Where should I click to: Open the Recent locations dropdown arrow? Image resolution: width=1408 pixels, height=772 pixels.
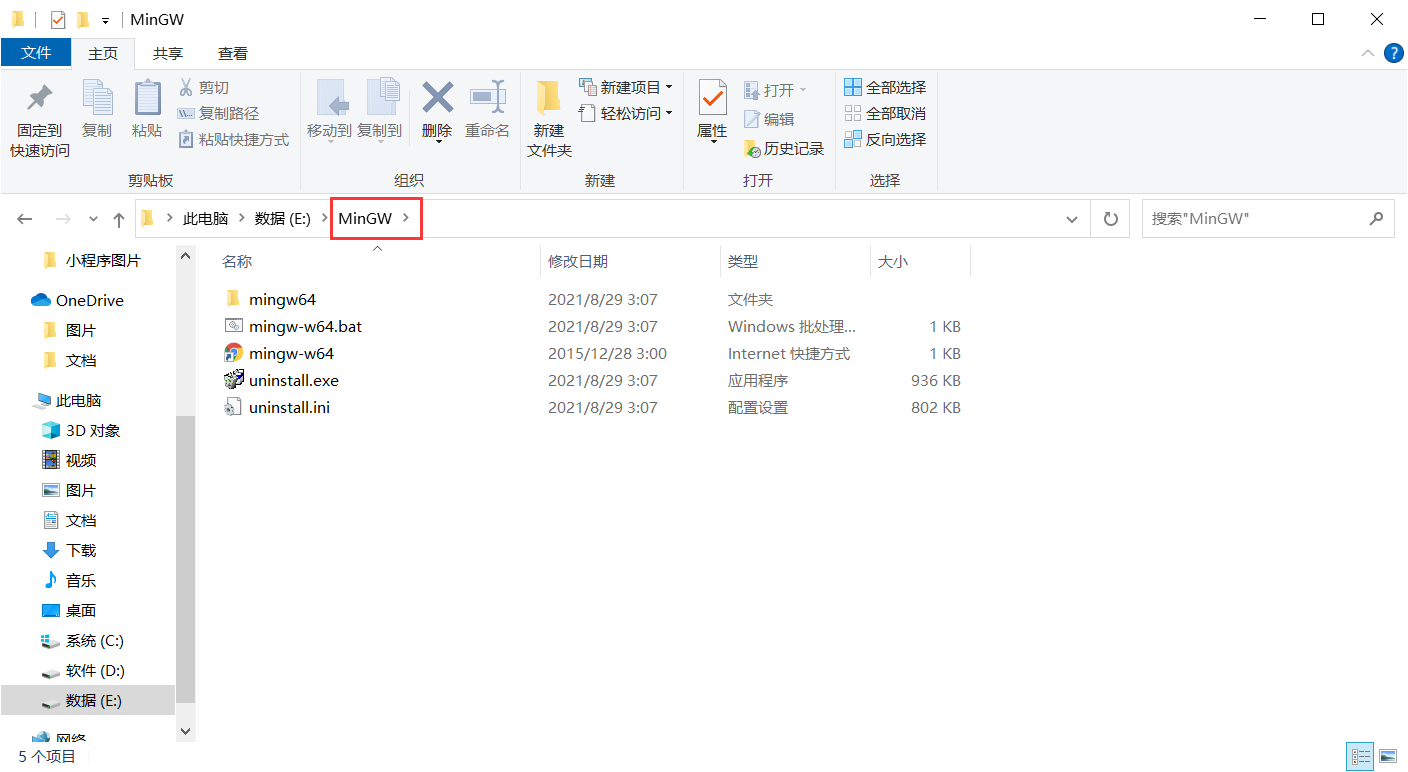coord(93,219)
